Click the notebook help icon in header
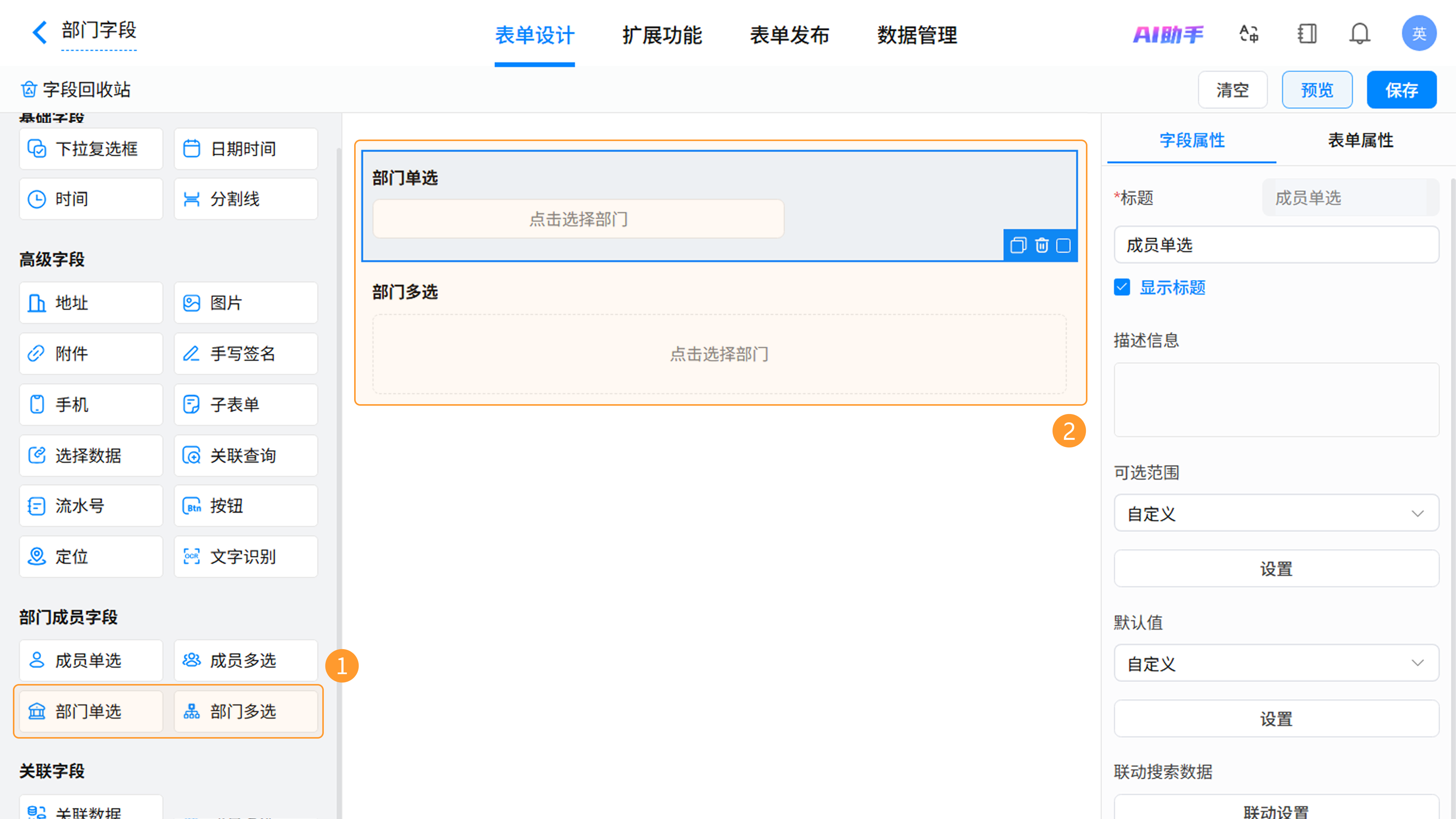Viewport: 1456px width, 819px height. (1306, 34)
